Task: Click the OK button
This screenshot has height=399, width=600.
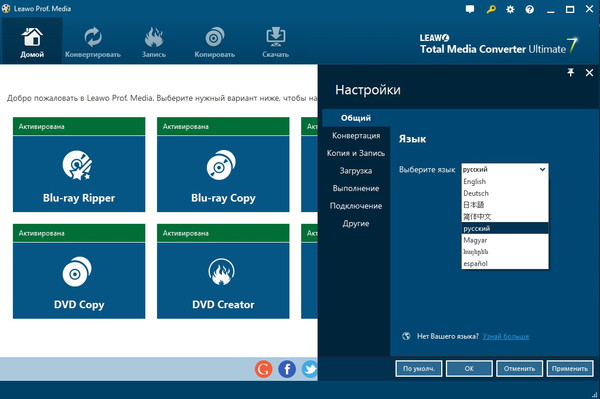Action: tap(469, 369)
